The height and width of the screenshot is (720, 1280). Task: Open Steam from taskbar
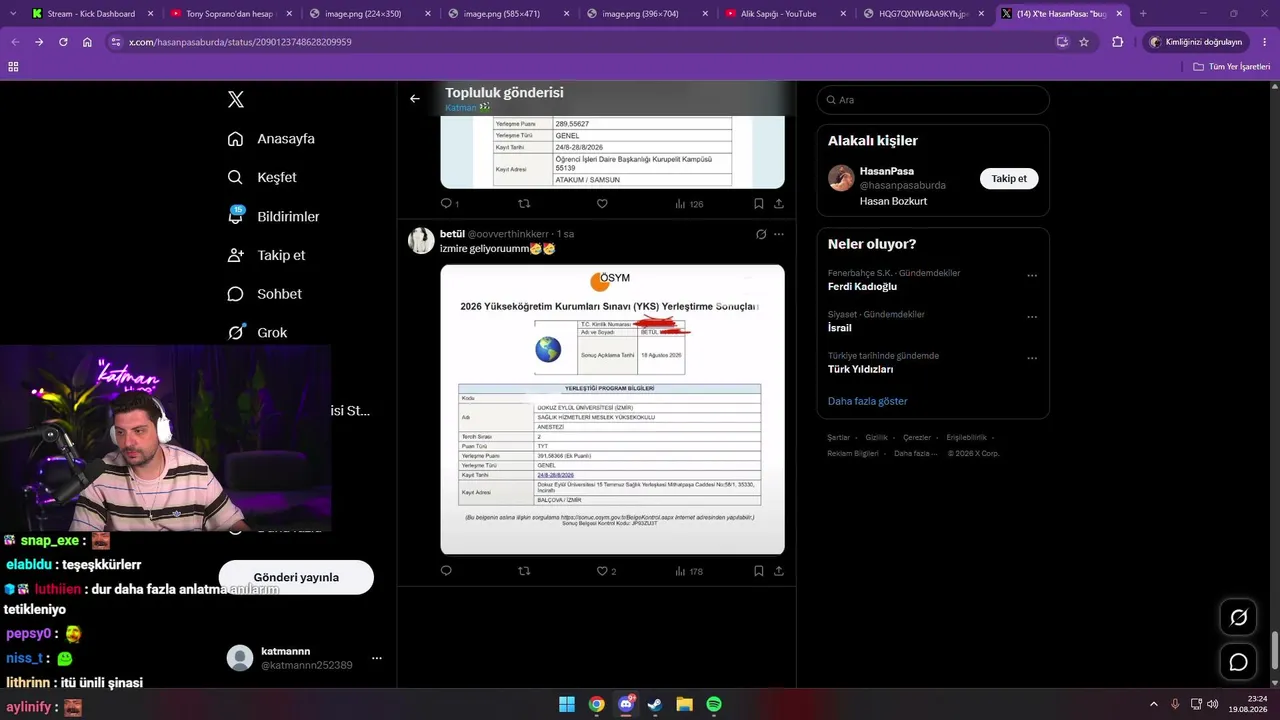pyautogui.click(x=655, y=704)
